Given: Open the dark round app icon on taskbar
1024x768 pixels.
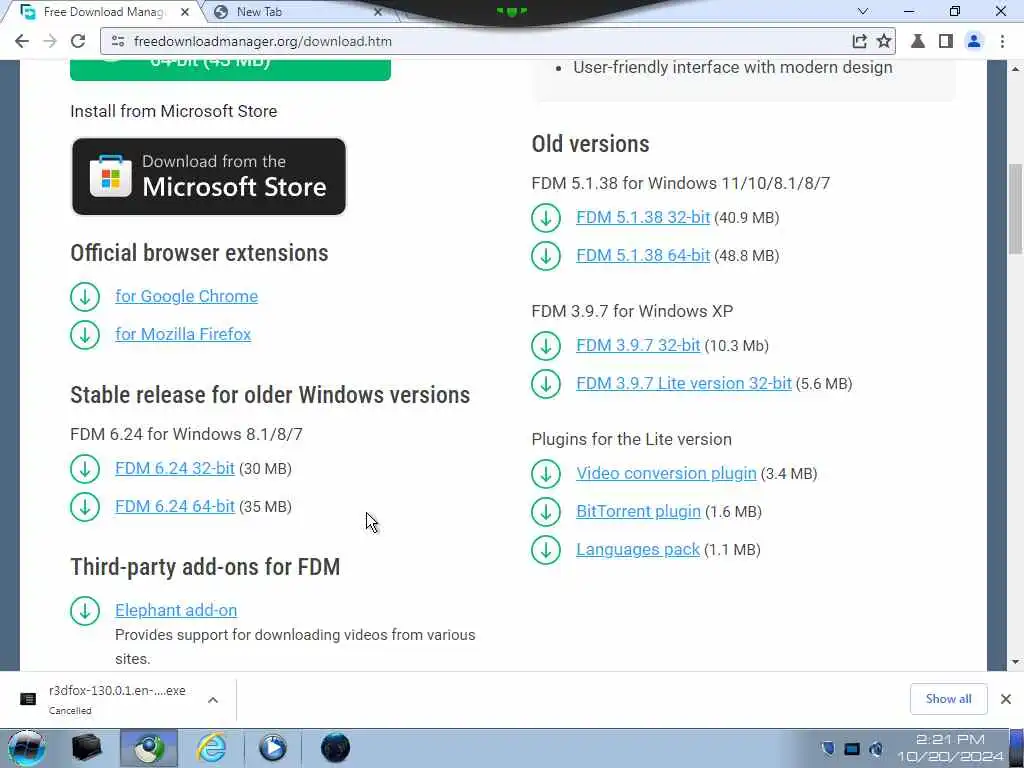Looking at the screenshot, I should click(x=335, y=748).
